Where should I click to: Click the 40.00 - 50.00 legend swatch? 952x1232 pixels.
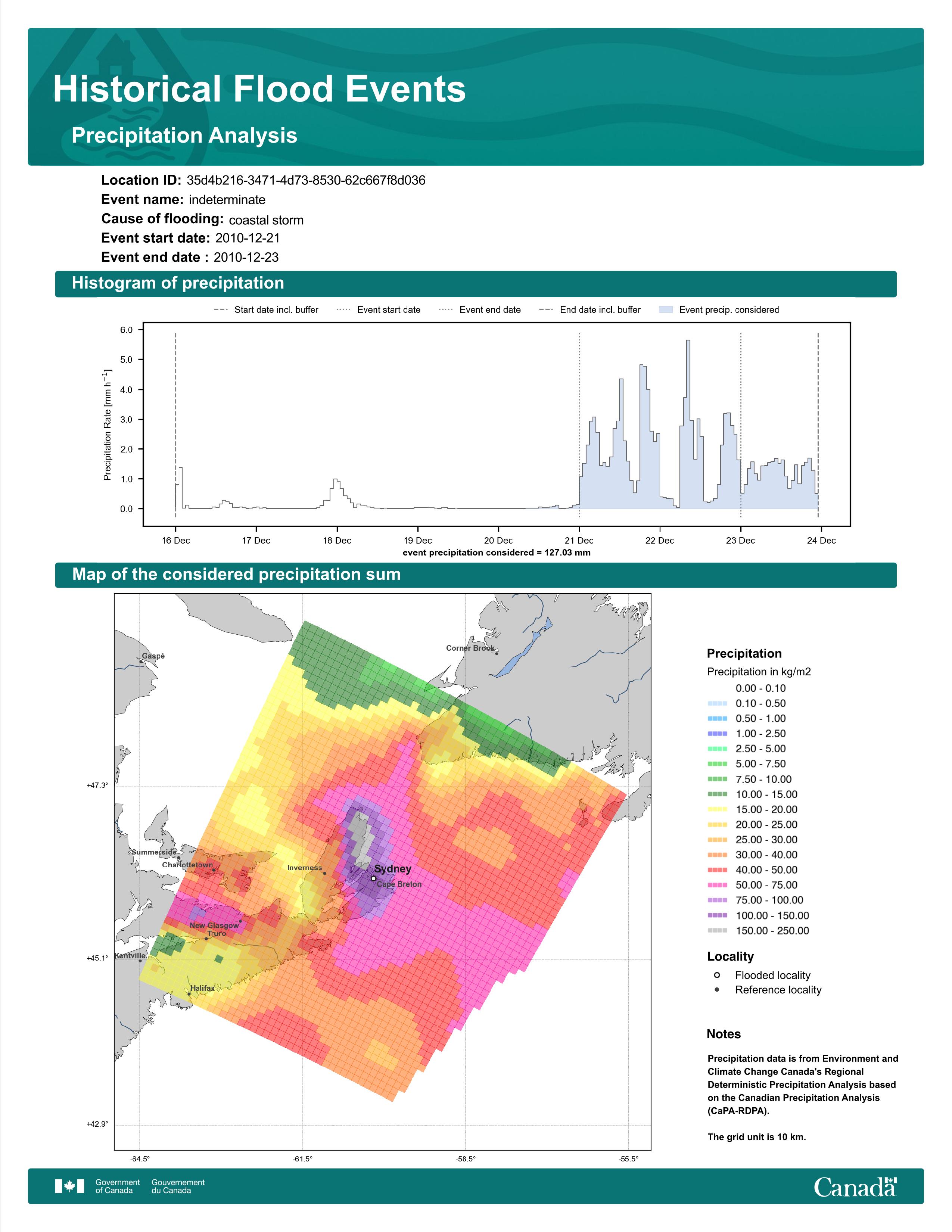click(717, 870)
